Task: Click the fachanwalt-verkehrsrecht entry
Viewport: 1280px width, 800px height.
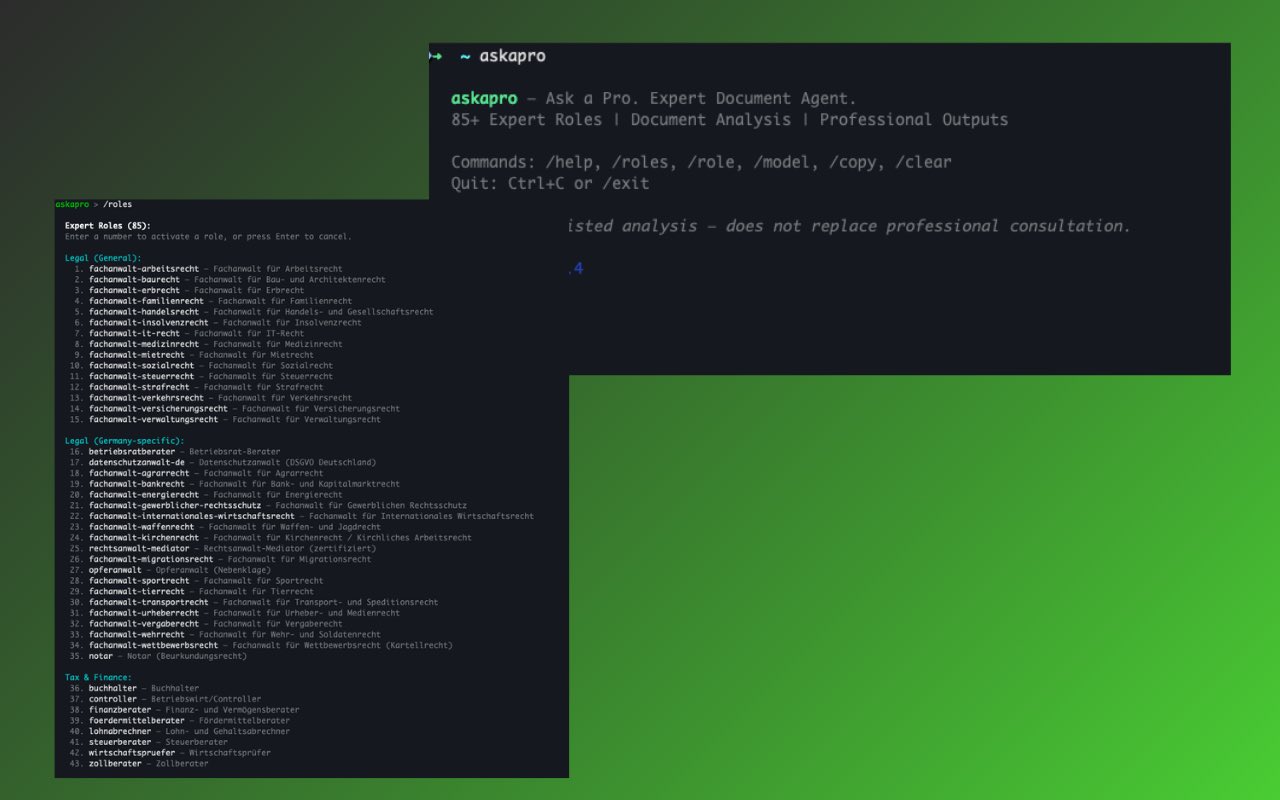Action: click(x=211, y=398)
